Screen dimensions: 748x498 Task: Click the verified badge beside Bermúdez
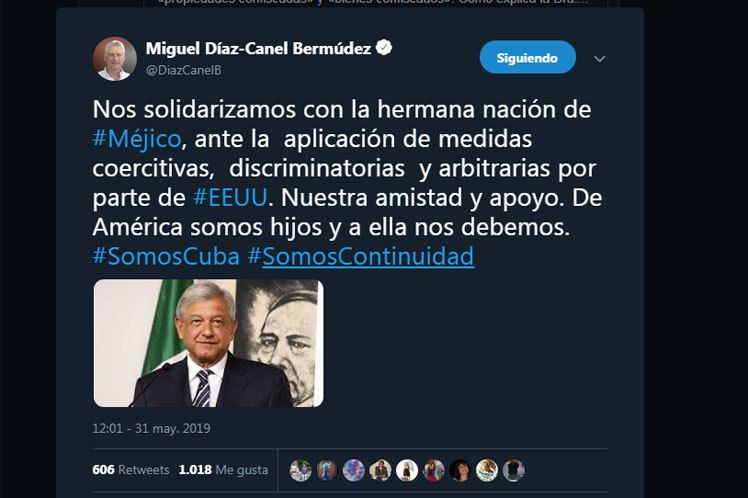click(x=384, y=48)
